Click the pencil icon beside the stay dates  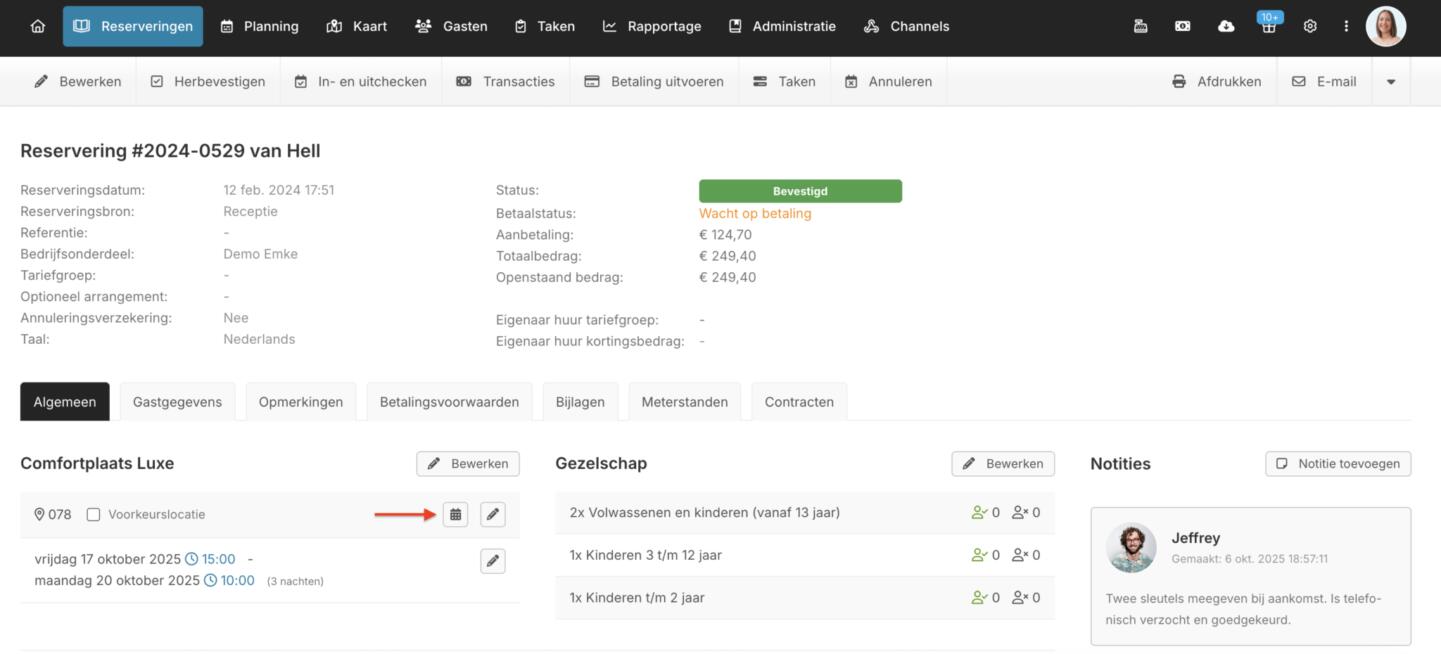tap(492, 561)
